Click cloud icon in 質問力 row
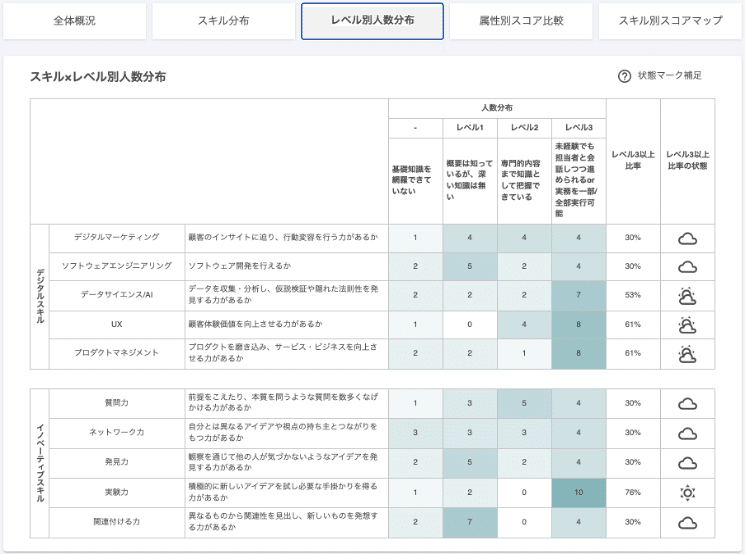 pyautogui.click(x=687, y=404)
